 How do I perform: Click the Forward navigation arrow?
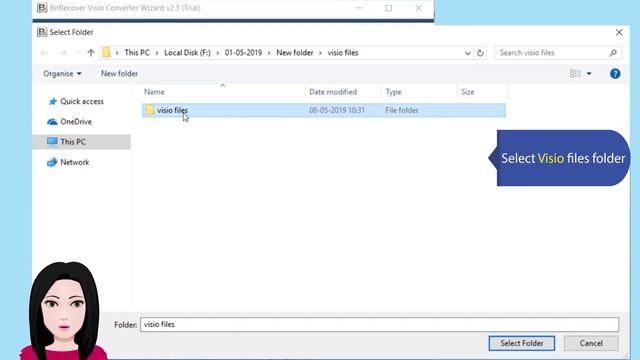[62, 53]
